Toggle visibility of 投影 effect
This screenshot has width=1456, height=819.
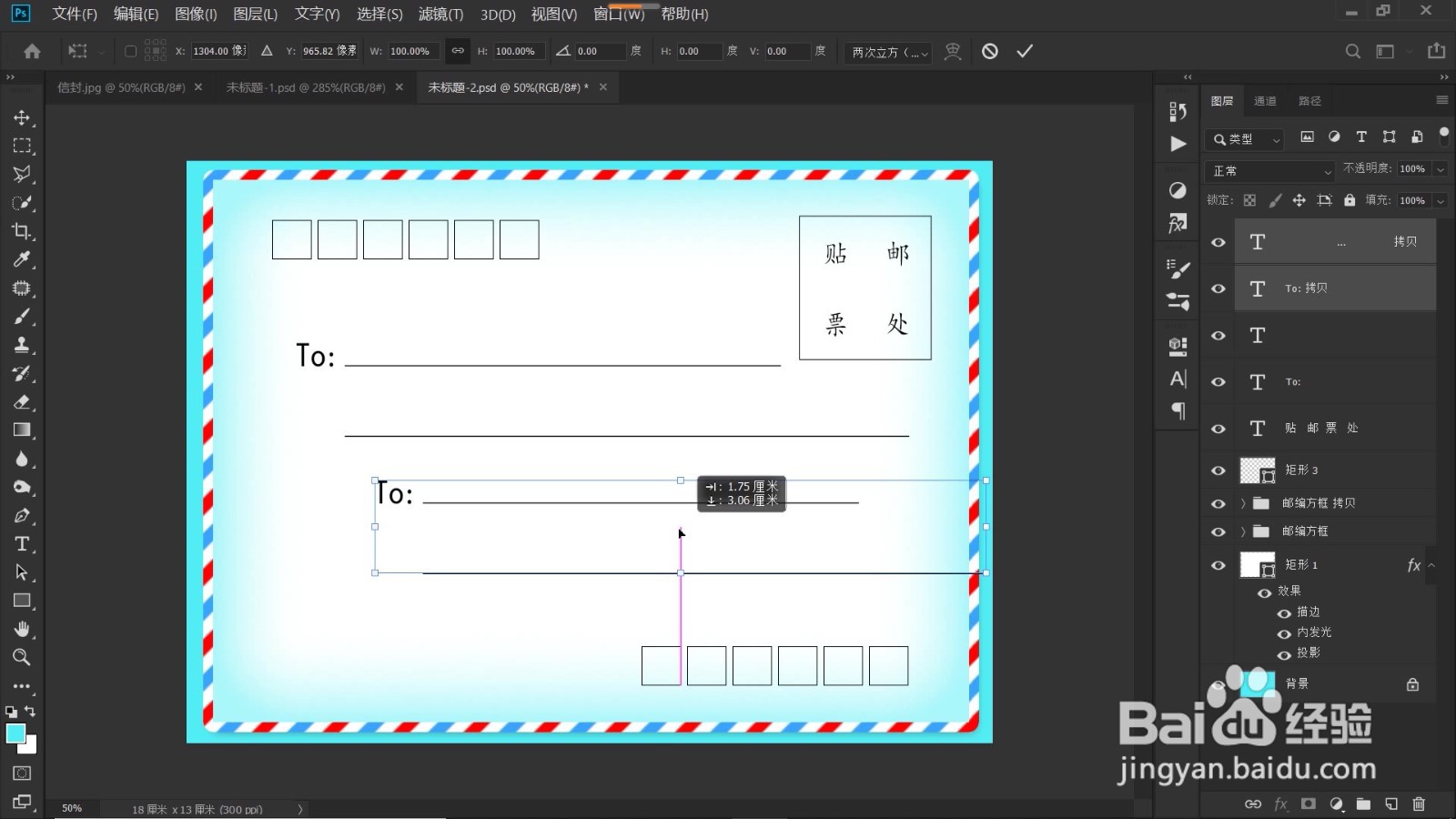(1284, 654)
